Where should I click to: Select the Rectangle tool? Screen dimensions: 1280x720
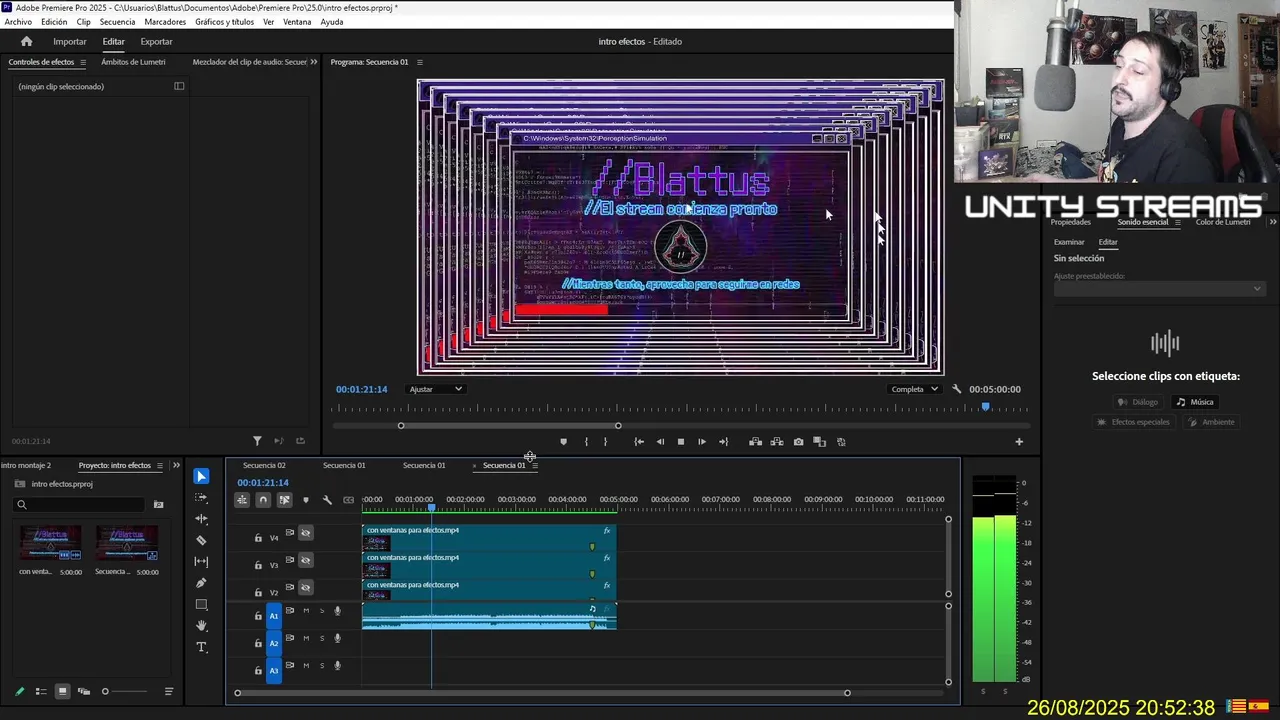point(201,605)
